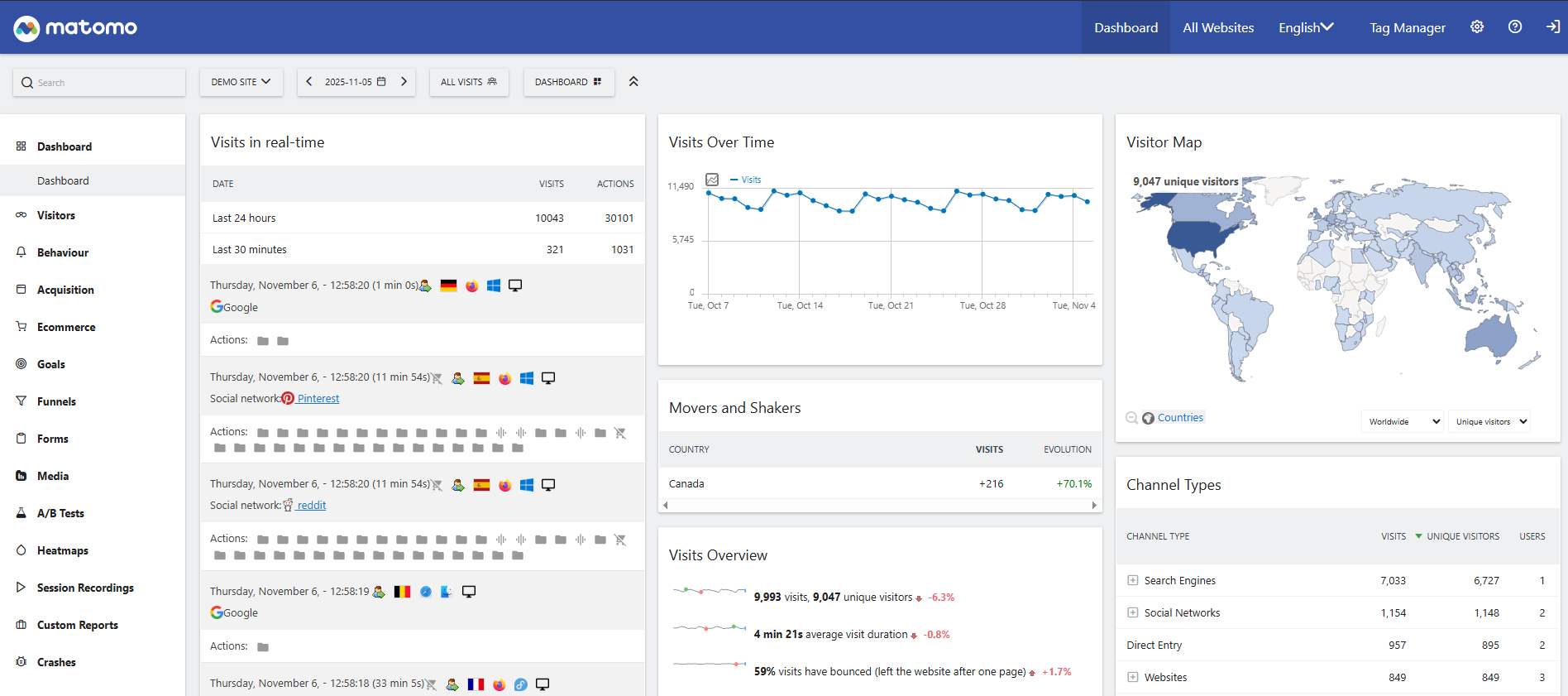The width and height of the screenshot is (1568, 696).
Task: Expand the Websites channel row
Action: [1132, 677]
